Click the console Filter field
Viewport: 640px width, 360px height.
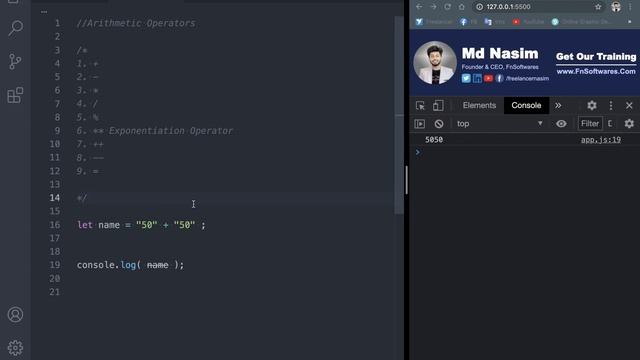[x=590, y=124]
